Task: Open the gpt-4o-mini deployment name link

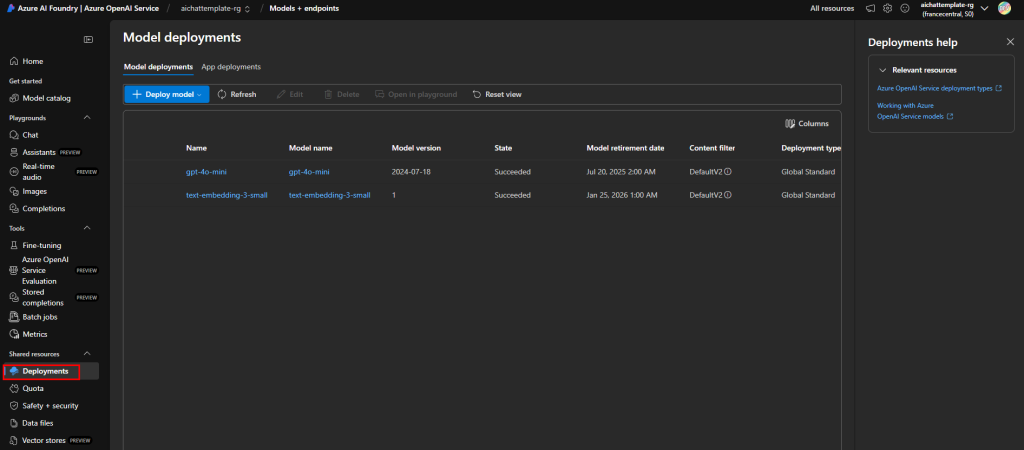Action: click(206, 172)
